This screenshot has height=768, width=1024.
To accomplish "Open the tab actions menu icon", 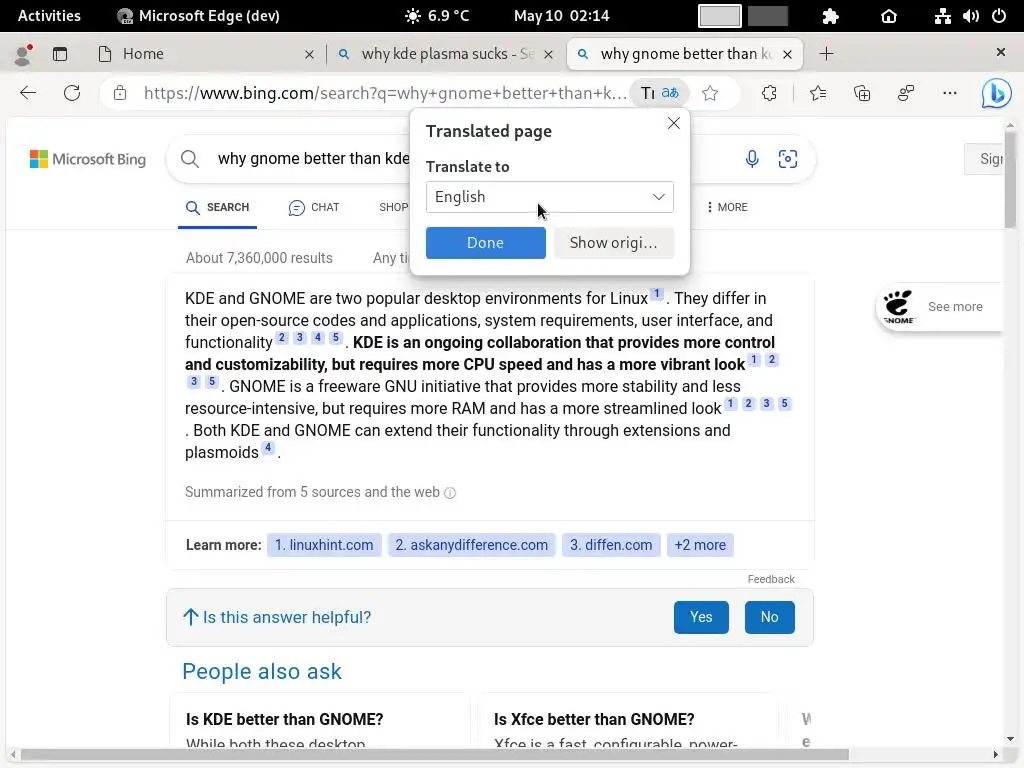I will [60, 54].
